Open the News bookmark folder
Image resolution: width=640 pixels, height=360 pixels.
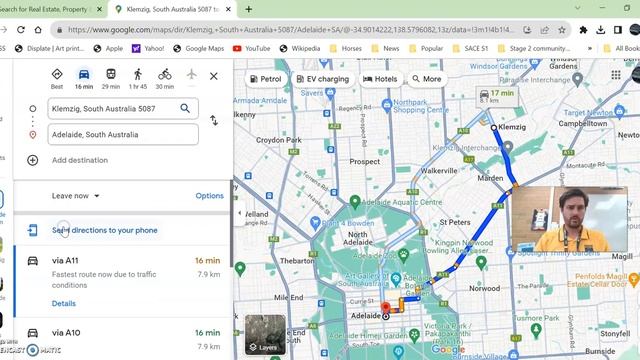[385, 49]
